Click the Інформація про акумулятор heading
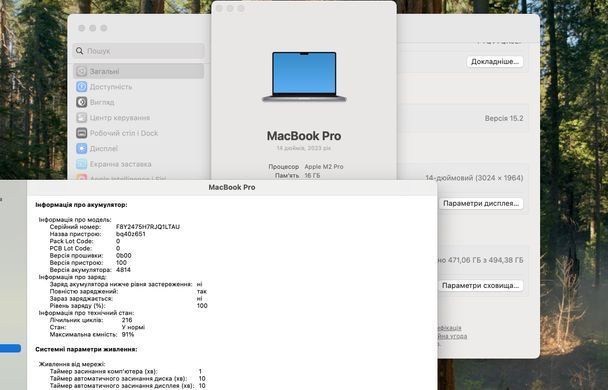This screenshot has height=390, width=608. [81, 205]
